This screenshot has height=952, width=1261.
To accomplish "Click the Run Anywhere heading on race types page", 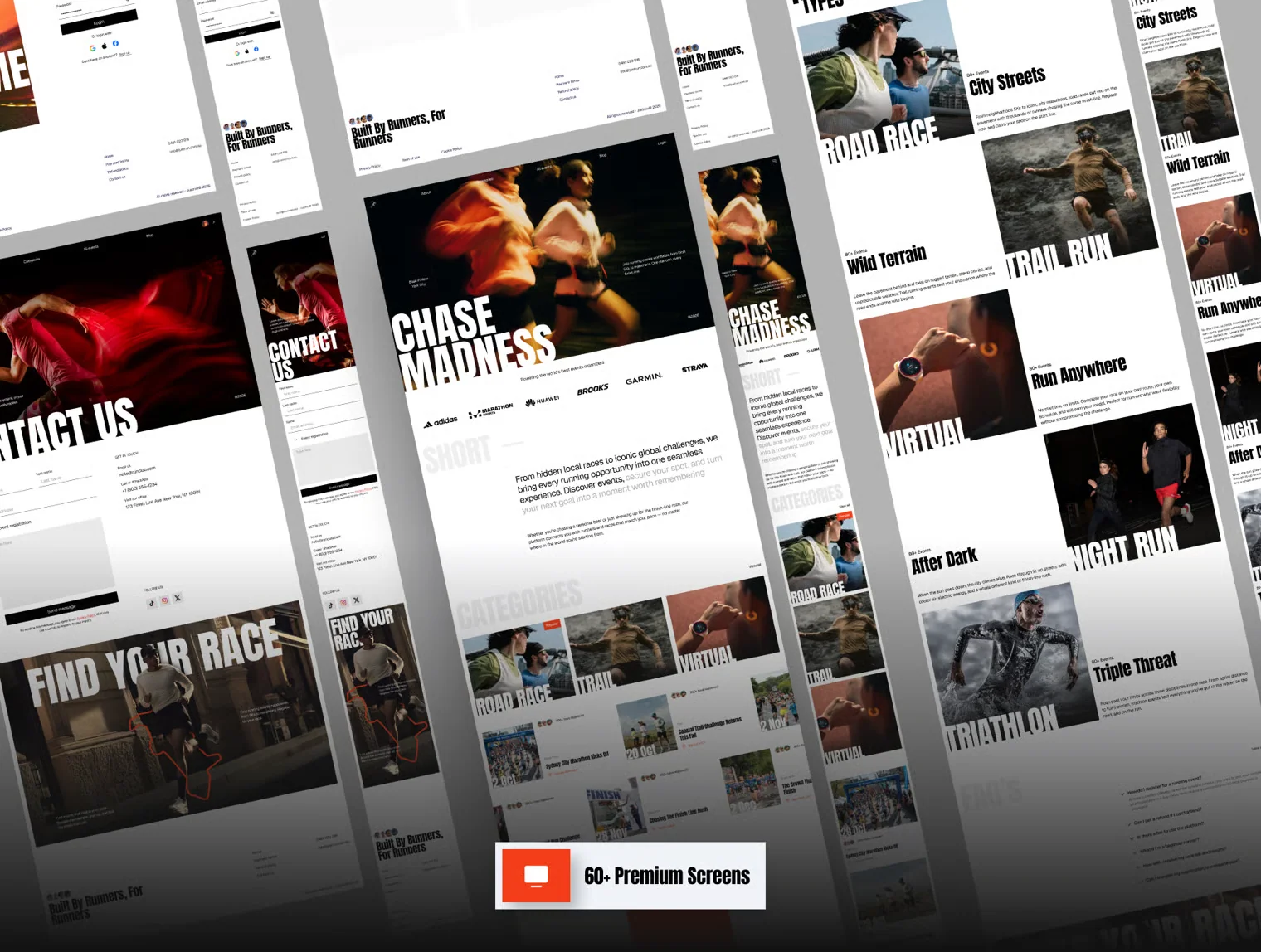I will pos(1078,372).
